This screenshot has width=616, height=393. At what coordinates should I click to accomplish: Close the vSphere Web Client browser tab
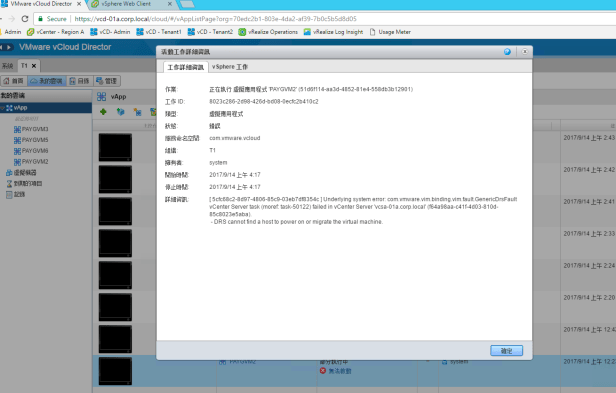click(170, 4)
